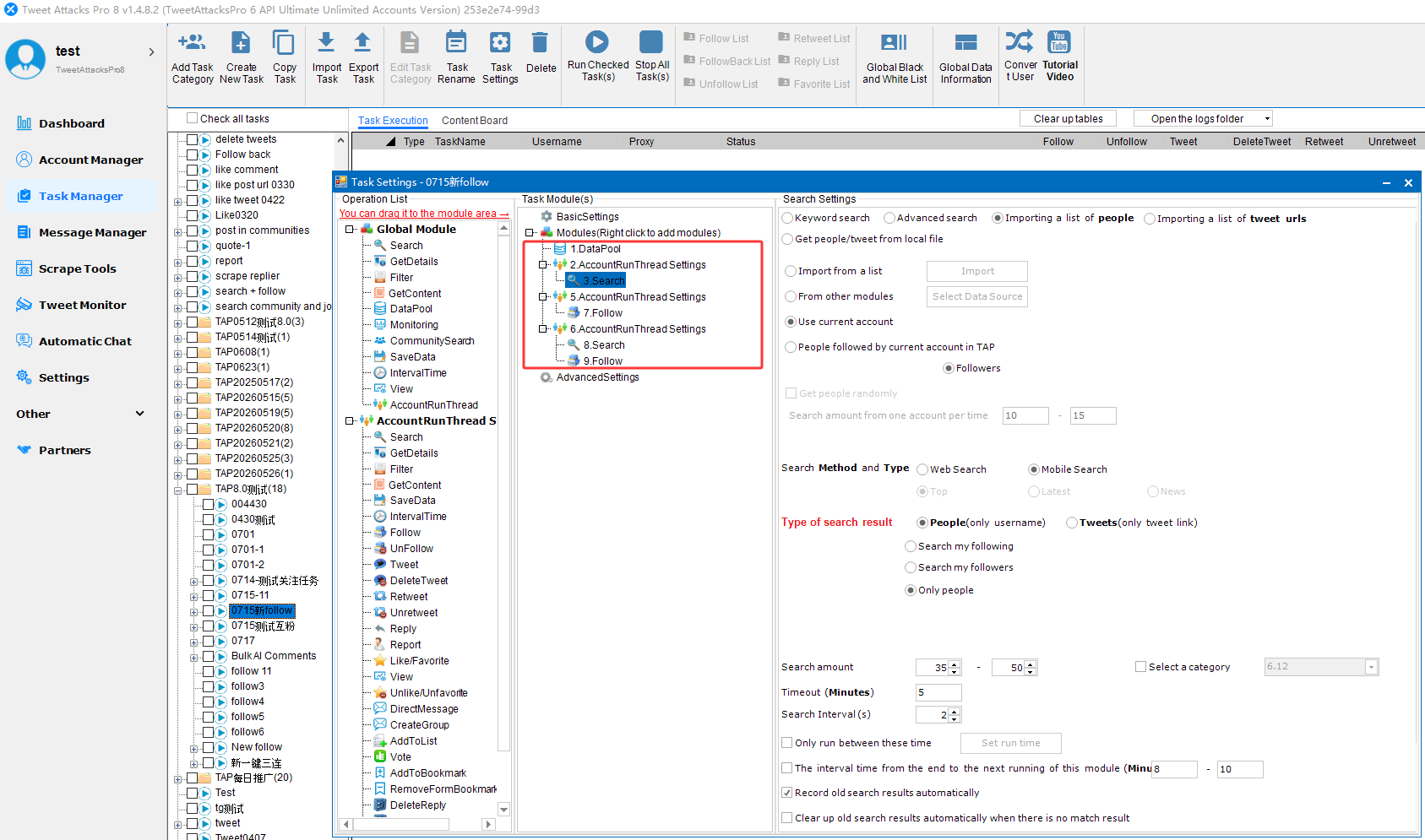The image size is (1425, 840).
Task: Collapse the 2.AccountRunThread Settings node
Action: tap(543, 265)
